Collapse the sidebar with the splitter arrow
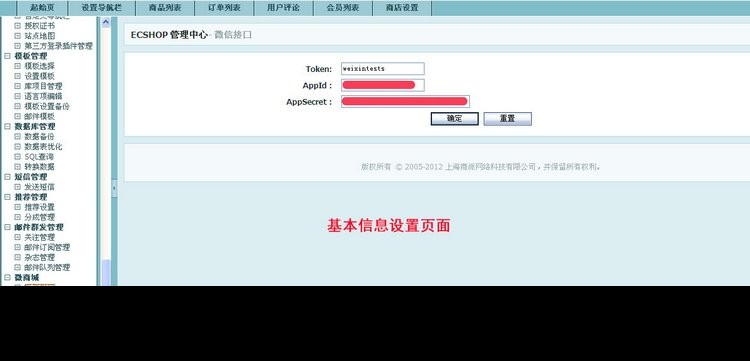Image resolution: width=750 pixels, height=361 pixels. (x=114, y=188)
